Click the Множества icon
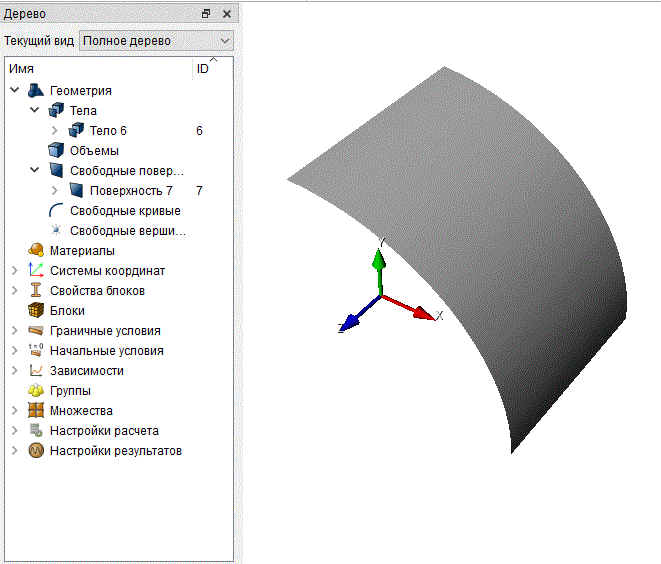 click(36, 410)
